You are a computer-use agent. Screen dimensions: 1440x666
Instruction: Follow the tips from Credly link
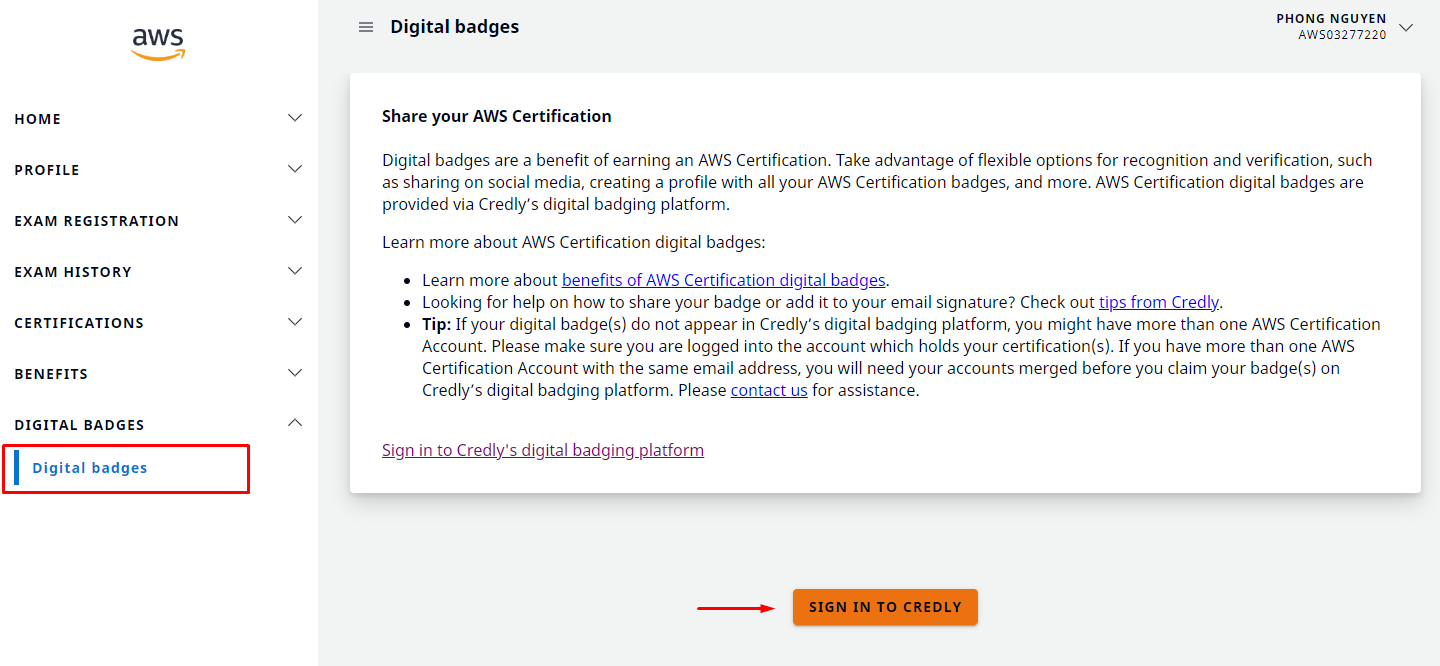[1158, 302]
